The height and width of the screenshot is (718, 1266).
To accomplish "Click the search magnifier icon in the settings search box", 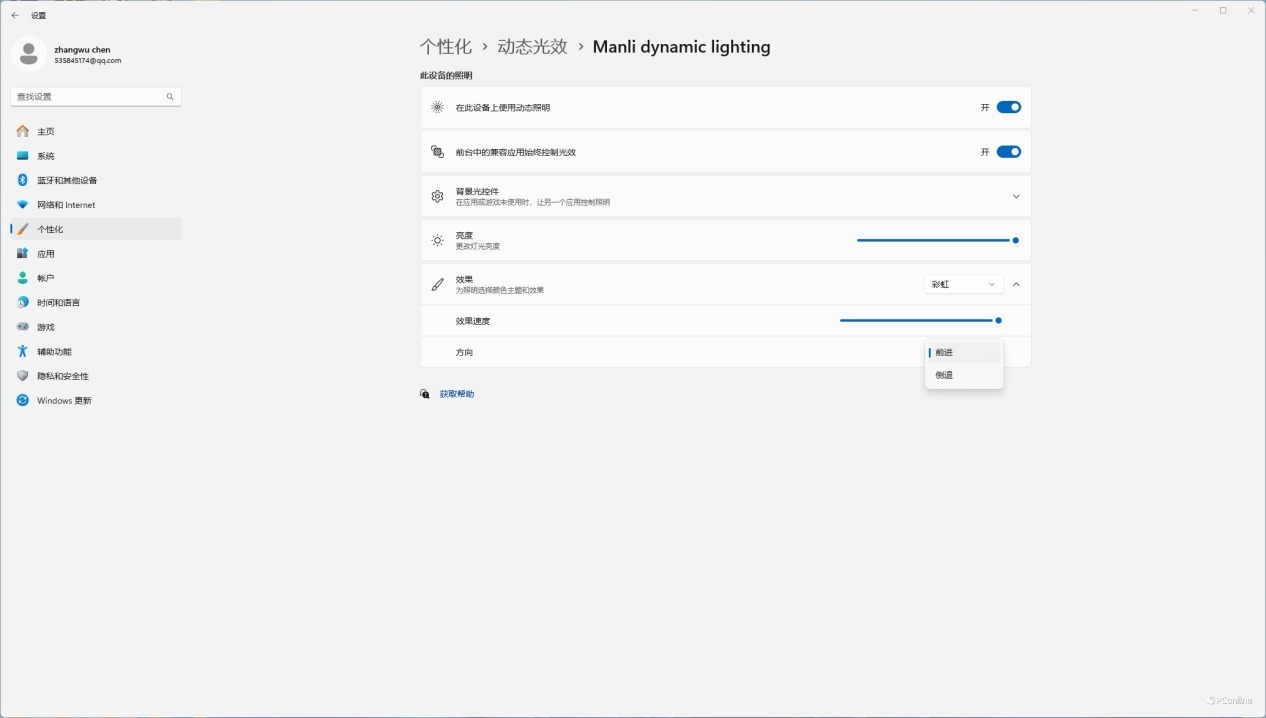I will click(170, 97).
